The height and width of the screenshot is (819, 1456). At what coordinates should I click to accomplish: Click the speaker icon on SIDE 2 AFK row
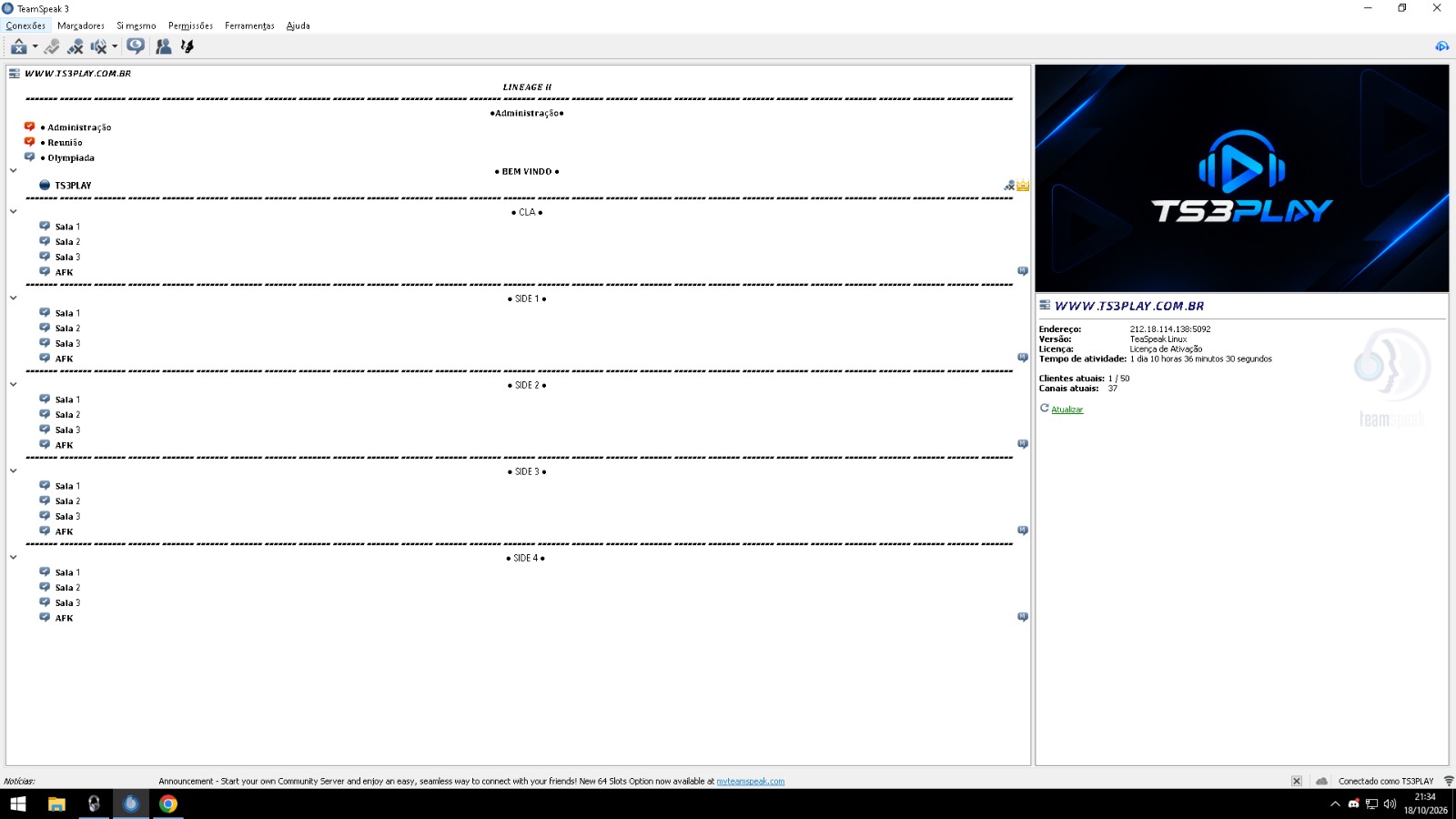pyautogui.click(x=1023, y=444)
